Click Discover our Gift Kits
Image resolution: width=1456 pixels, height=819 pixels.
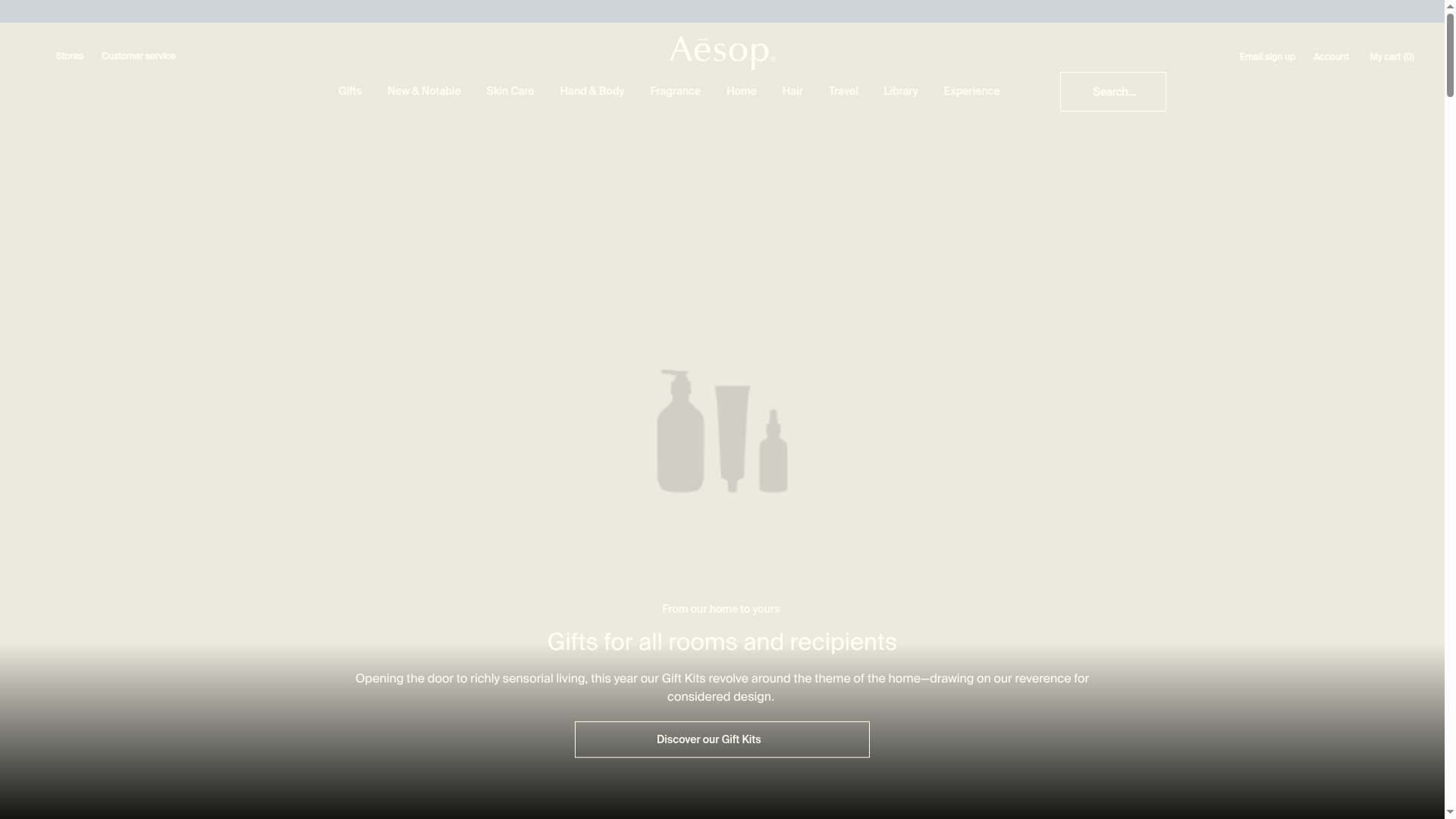720,739
